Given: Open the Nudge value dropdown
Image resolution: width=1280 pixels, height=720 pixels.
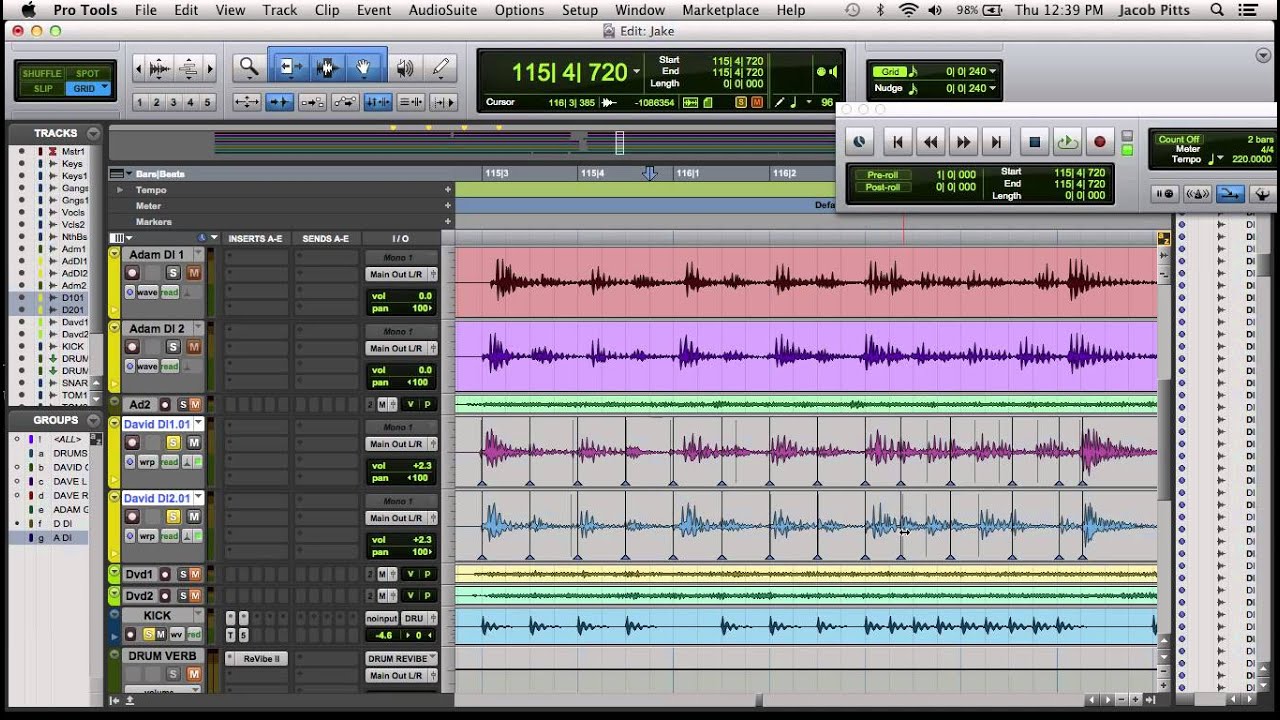Looking at the screenshot, I should coord(992,88).
